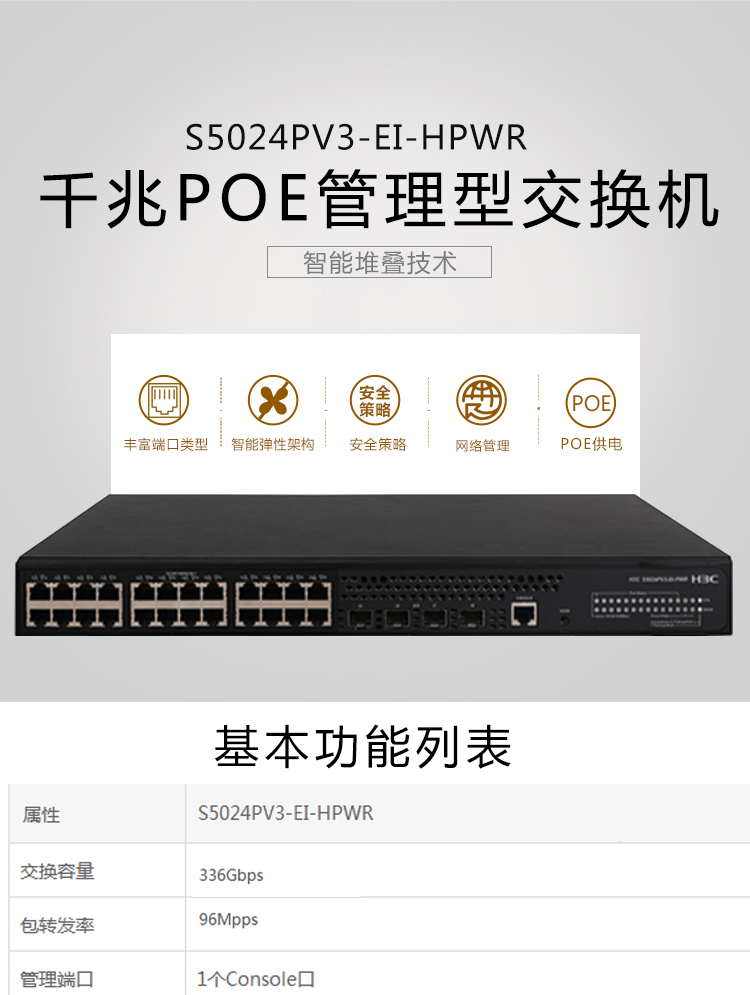Viewport: 750px width, 995px height.
Task: Click the 丰富端口类型 port icon
Action: coord(164,400)
